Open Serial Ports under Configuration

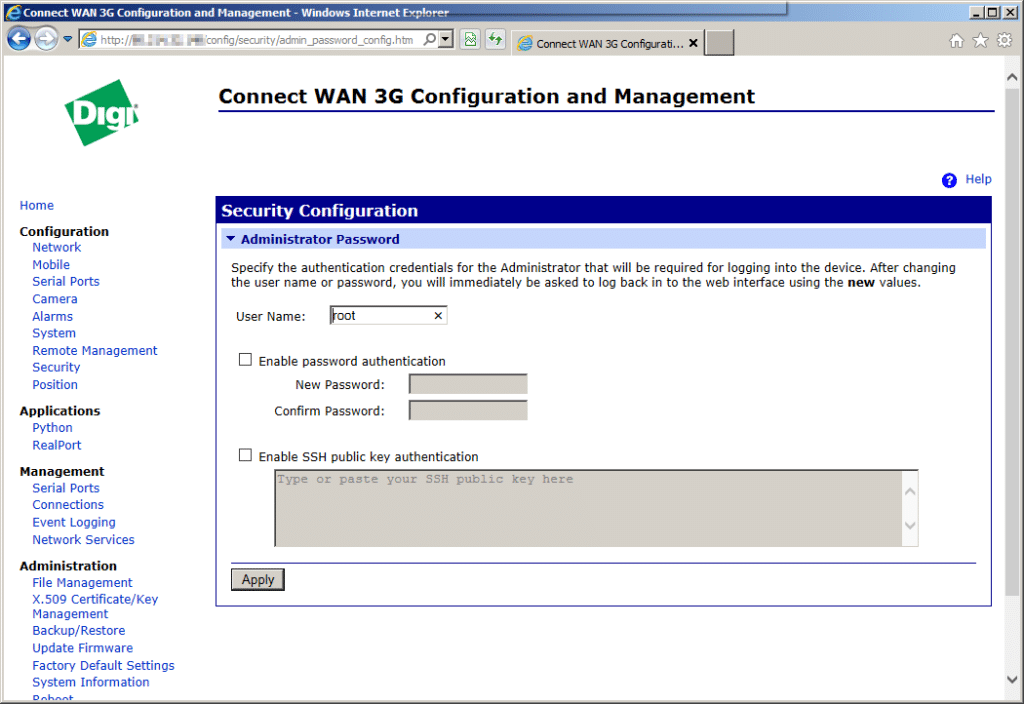(x=66, y=281)
